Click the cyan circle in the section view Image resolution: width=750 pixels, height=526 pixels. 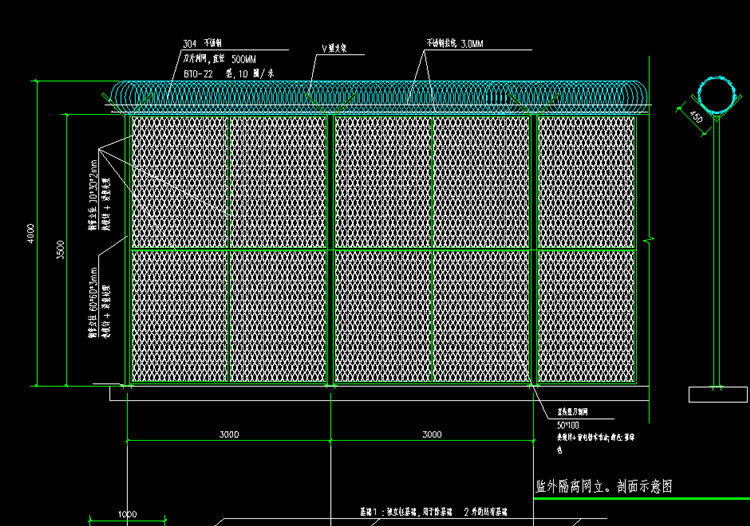[x=715, y=94]
